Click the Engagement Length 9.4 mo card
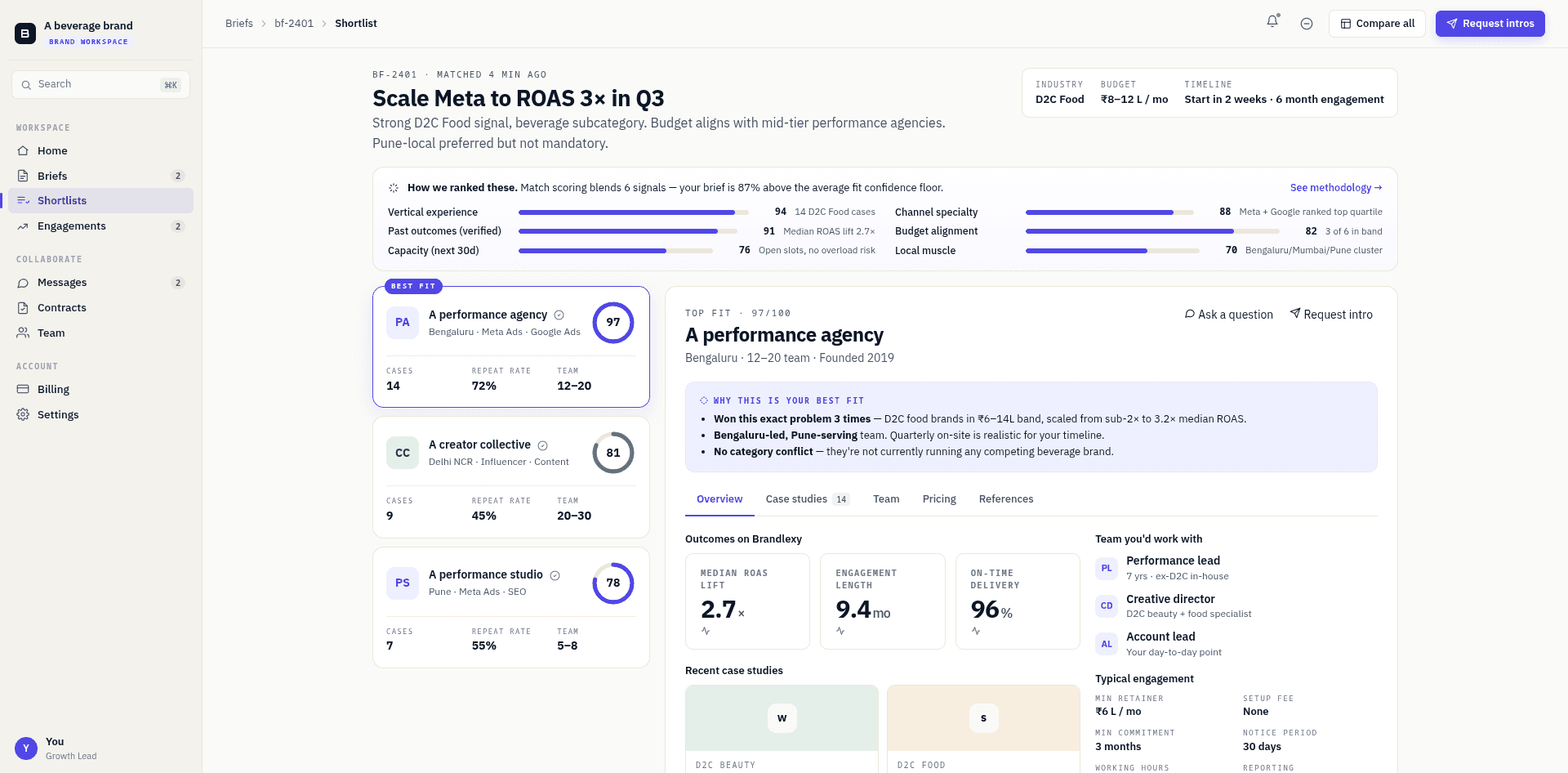Viewport: 1568px width, 773px height. coord(883,601)
